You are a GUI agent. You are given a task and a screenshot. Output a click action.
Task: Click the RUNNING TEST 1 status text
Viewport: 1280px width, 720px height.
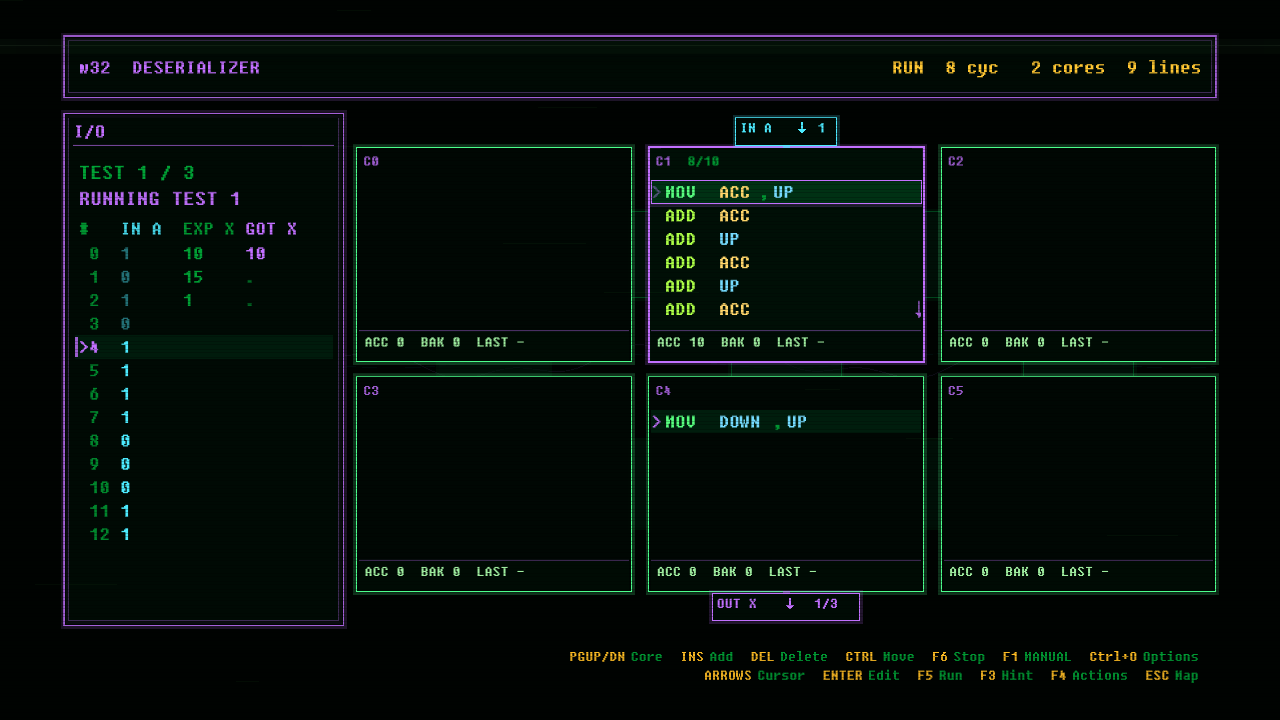click(160, 199)
